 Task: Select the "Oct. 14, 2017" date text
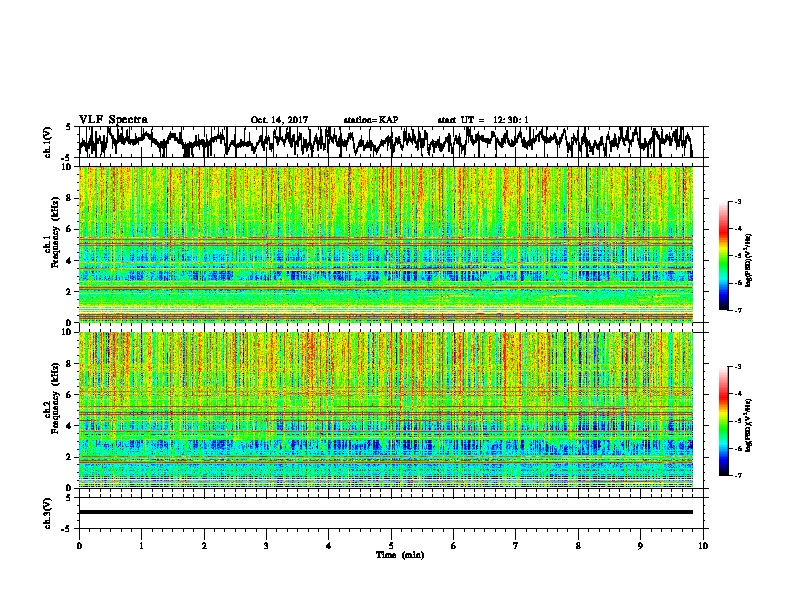click(x=279, y=120)
